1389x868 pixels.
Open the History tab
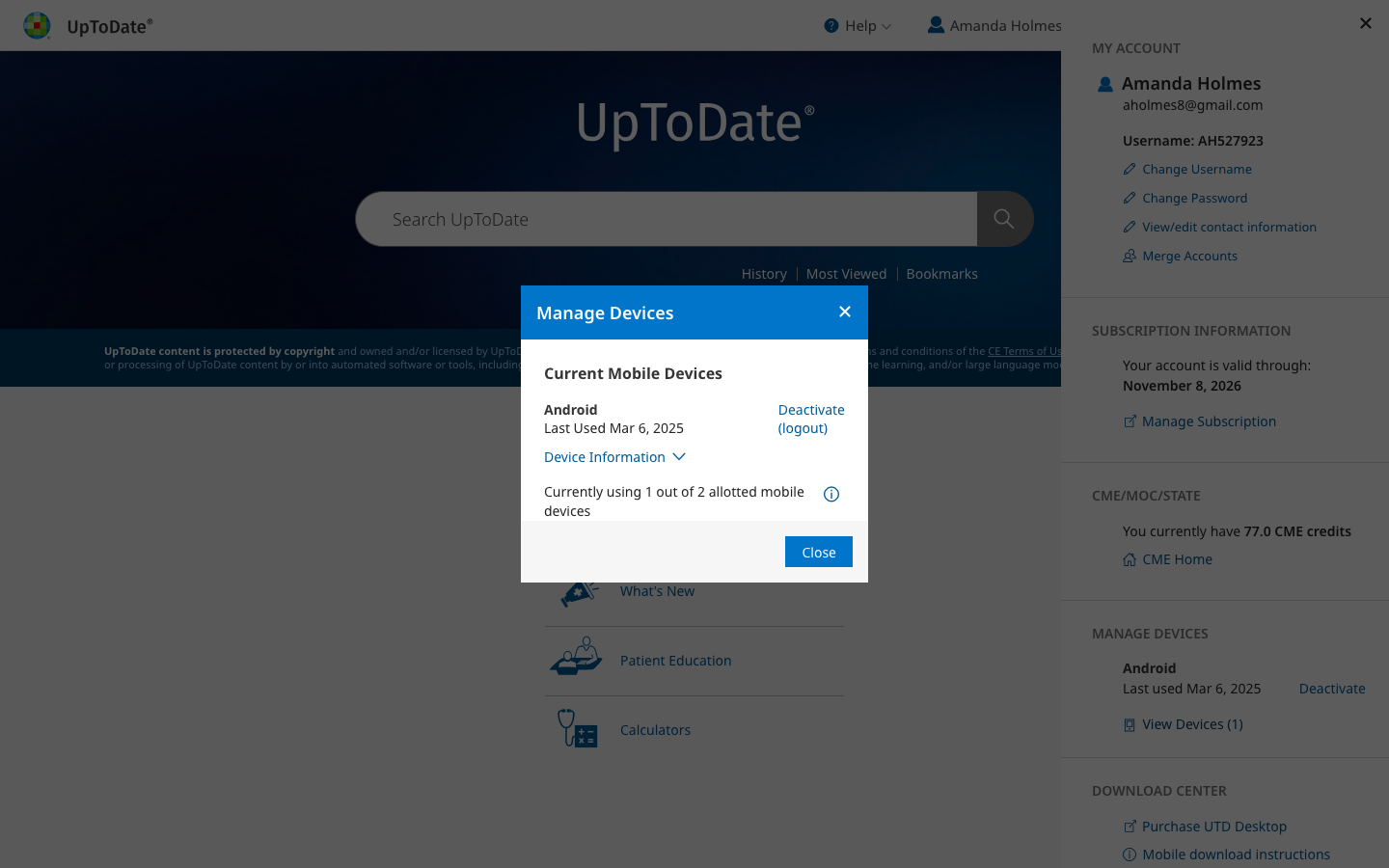tap(764, 274)
